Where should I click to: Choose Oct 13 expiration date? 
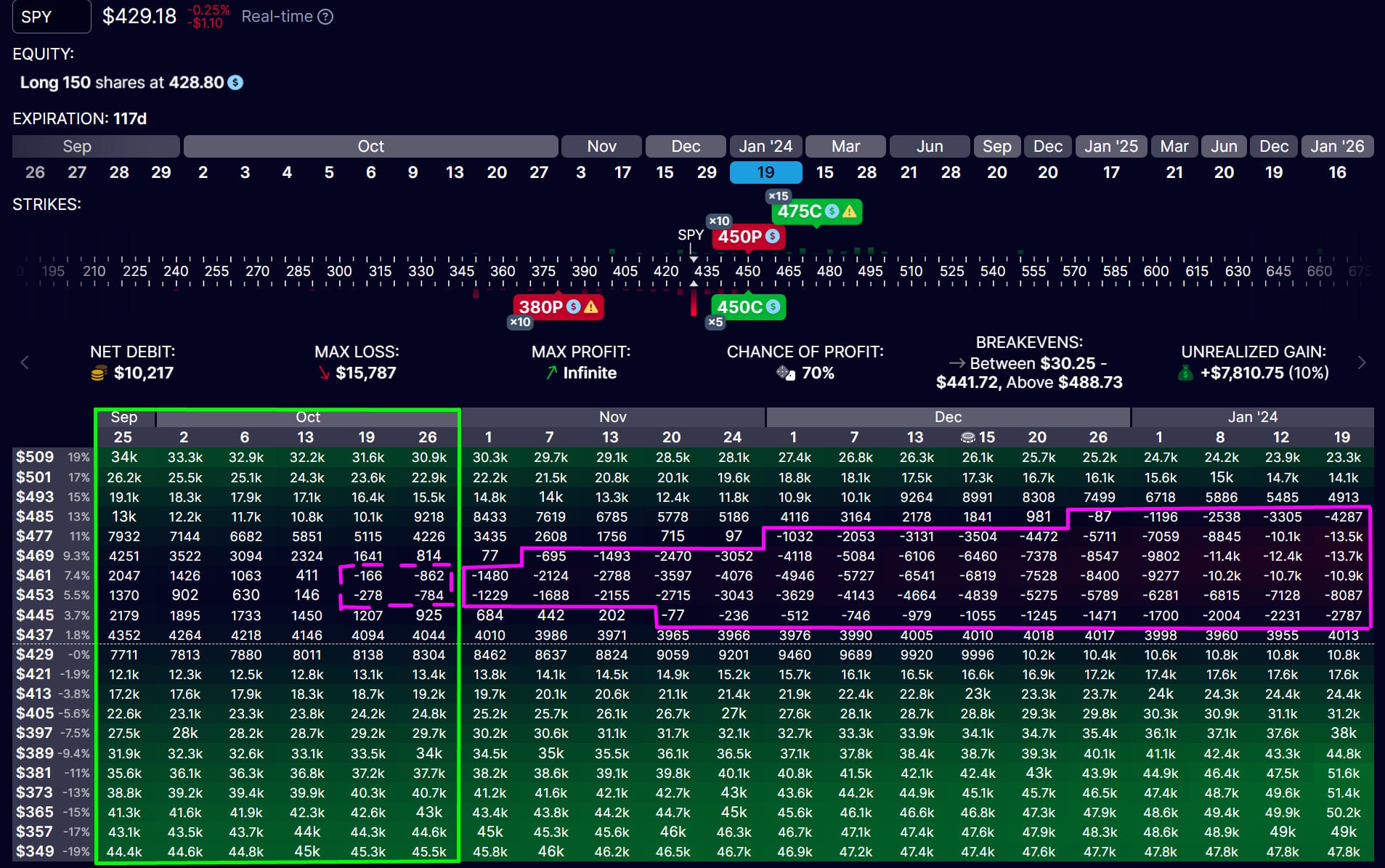coord(455,172)
